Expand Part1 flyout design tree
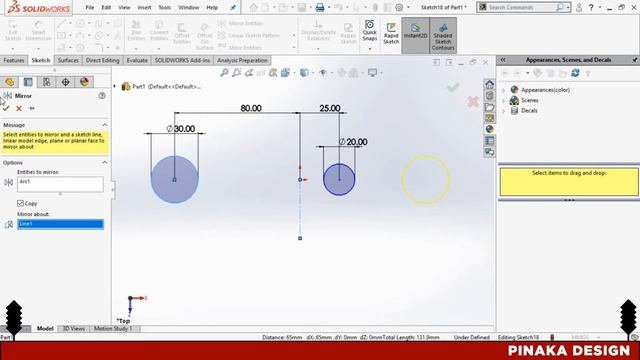This screenshot has width=640, height=360. [x=115, y=87]
